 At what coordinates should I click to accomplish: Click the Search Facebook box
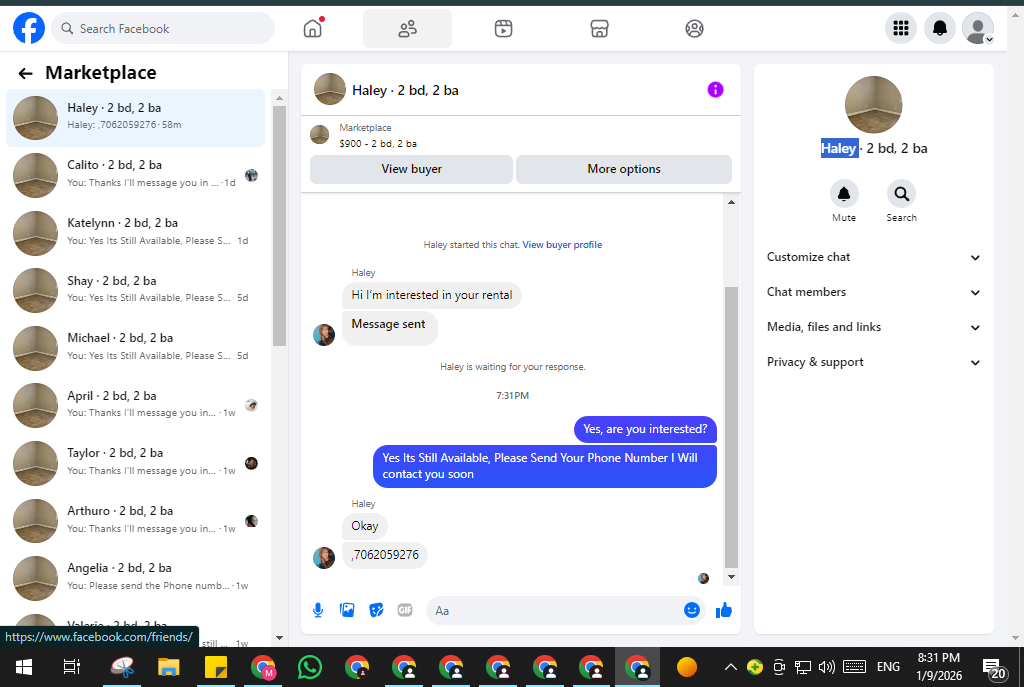[x=163, y=29]
